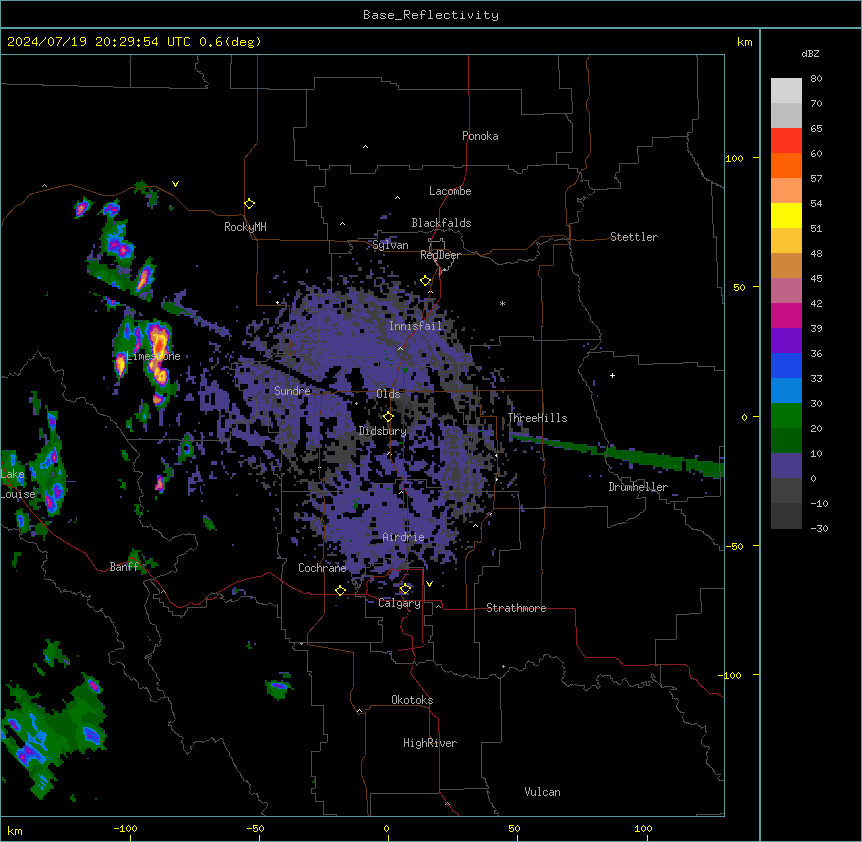Click the Calgary city label
Screen dimensions: 862x842
tap(399, 603)
